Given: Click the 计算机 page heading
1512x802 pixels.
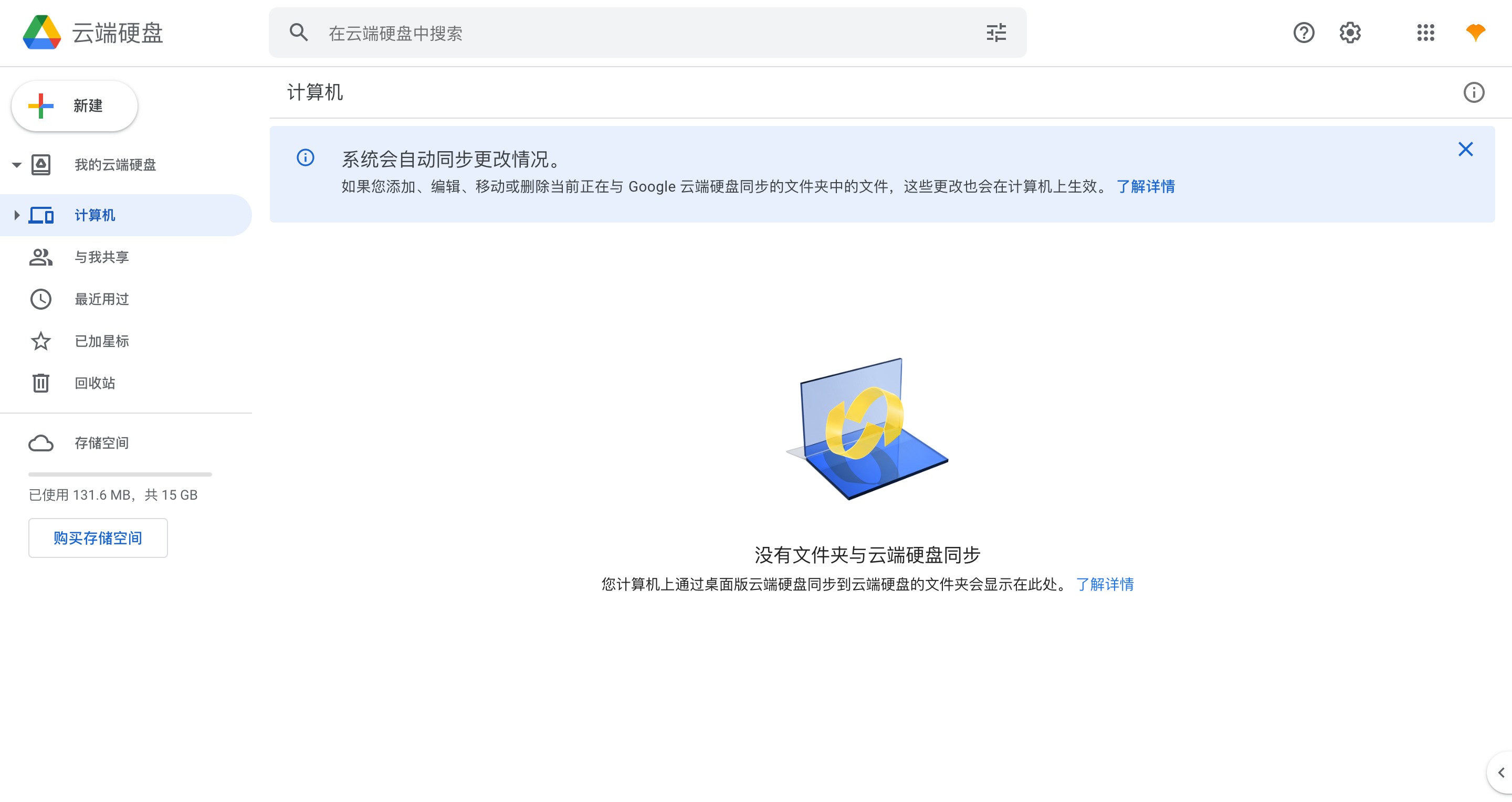Looking at the screenshot, I should pos(314,93).
